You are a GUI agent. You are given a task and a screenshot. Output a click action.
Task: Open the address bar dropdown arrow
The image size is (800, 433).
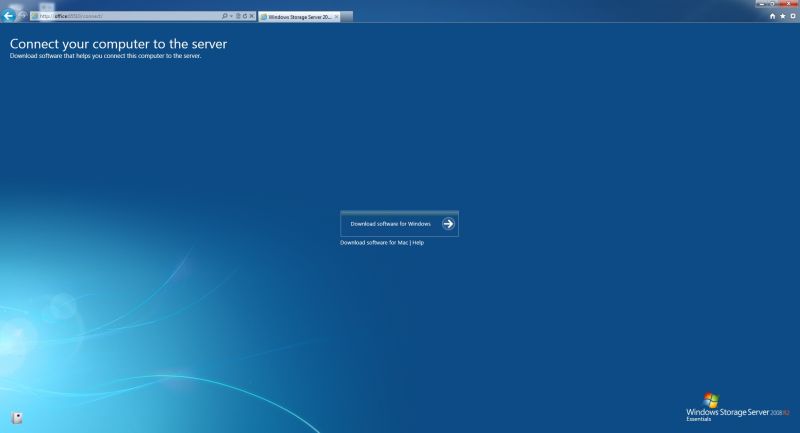click(231, 16)
